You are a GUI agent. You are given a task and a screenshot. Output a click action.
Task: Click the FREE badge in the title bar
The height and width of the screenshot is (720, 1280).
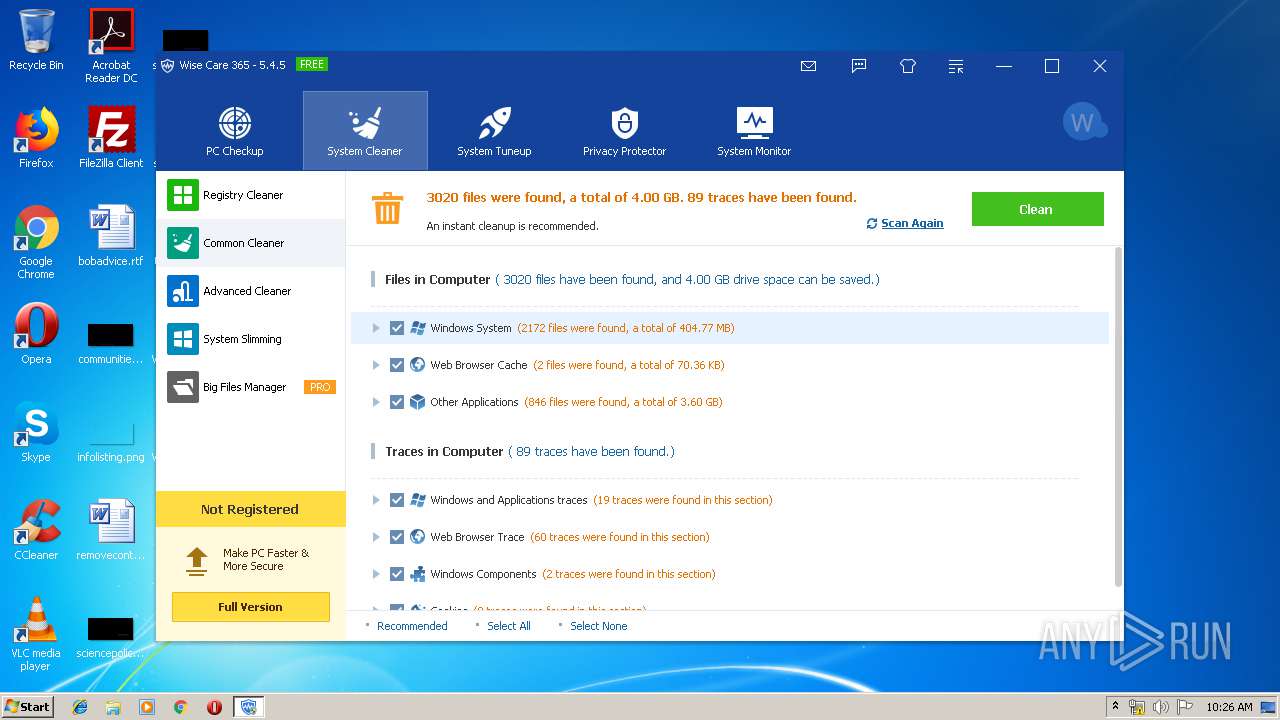click(x=312, y=64)
